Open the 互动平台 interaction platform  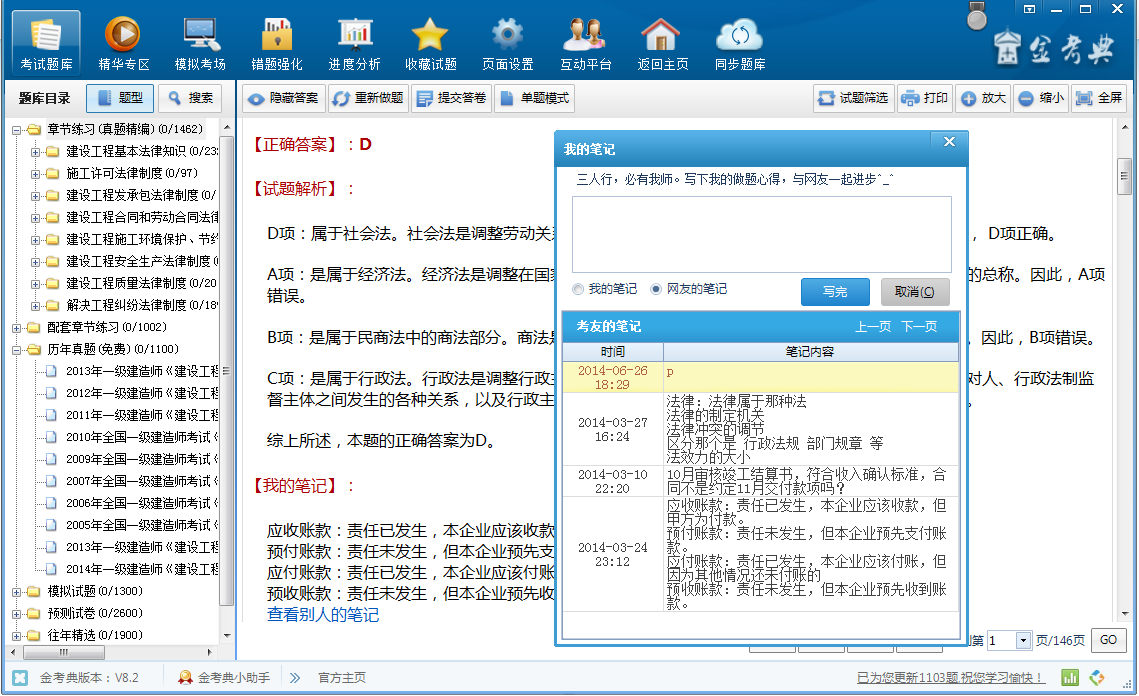click(x=585, y=43)
